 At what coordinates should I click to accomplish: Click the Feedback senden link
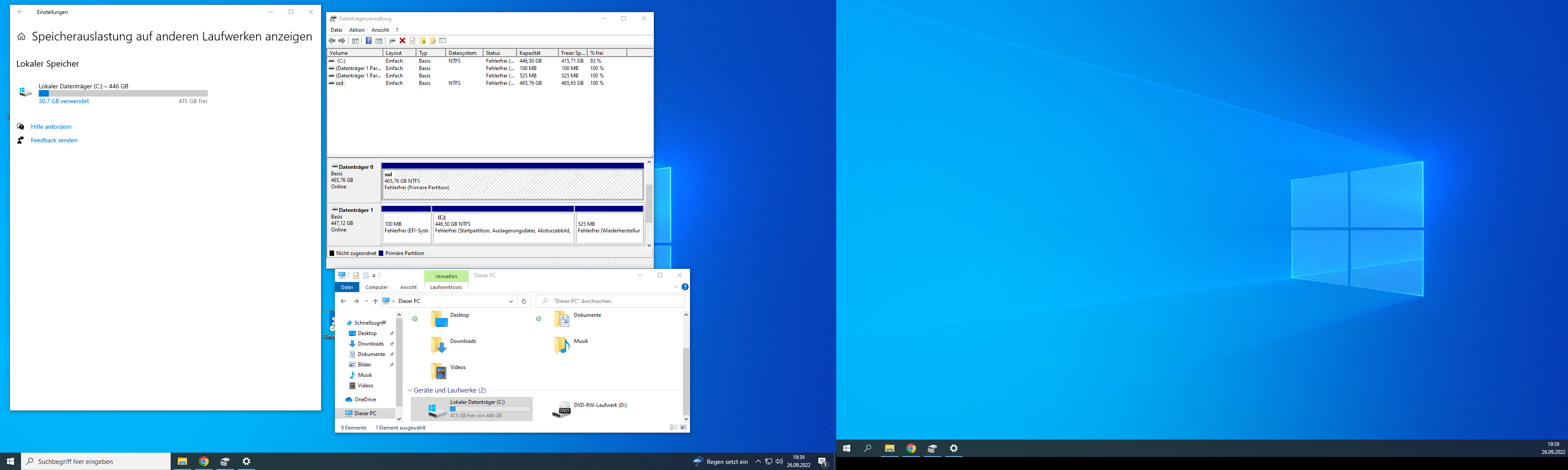(54, 140)
